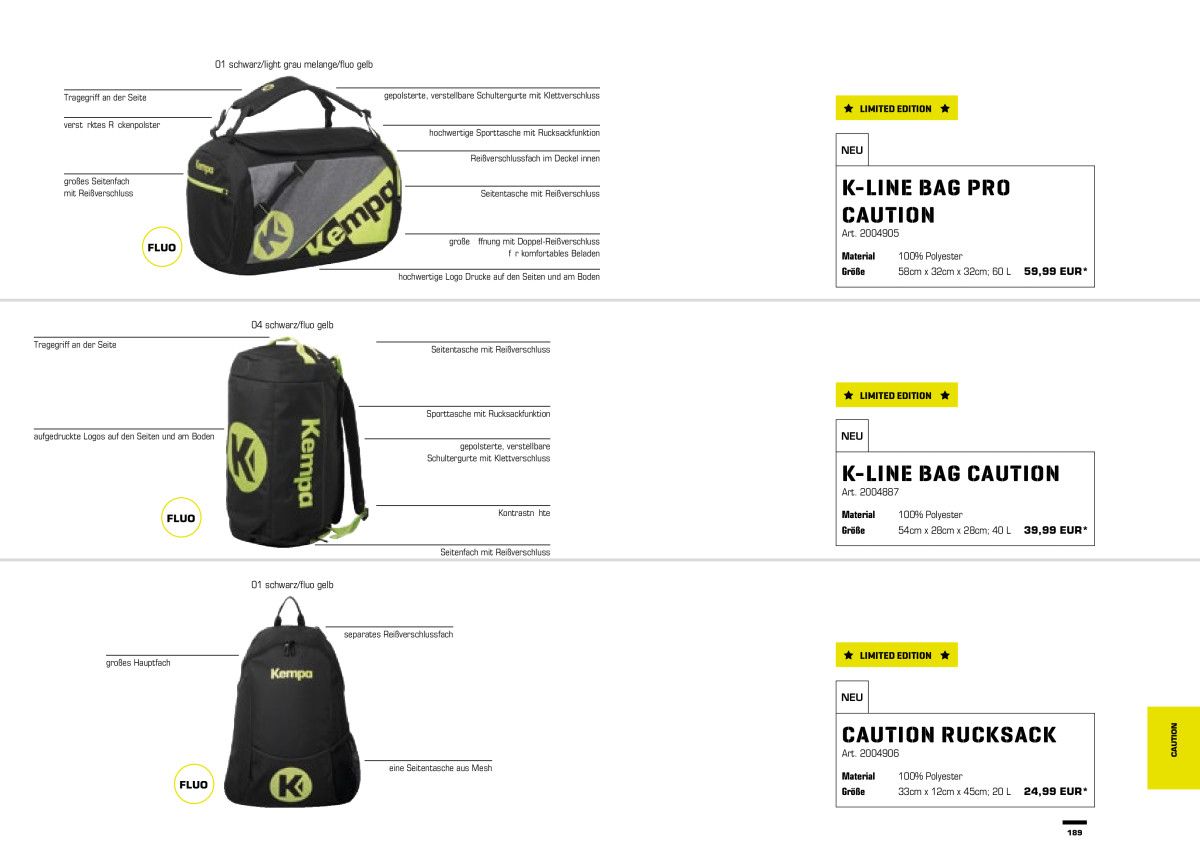Click the 59,99 EUR price

(x=1056, y=271)
